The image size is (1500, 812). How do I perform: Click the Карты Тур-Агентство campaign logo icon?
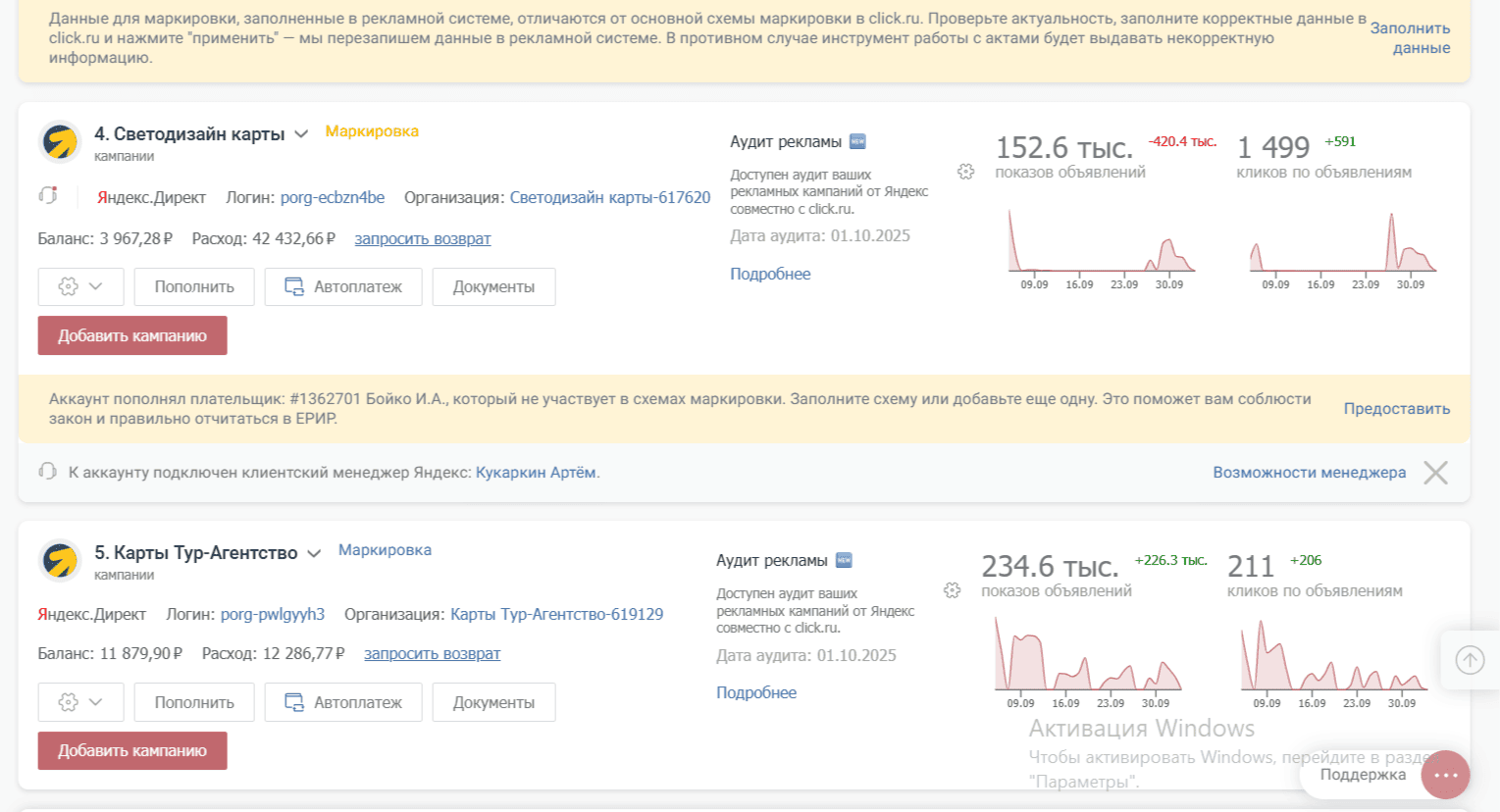(60, 560)
